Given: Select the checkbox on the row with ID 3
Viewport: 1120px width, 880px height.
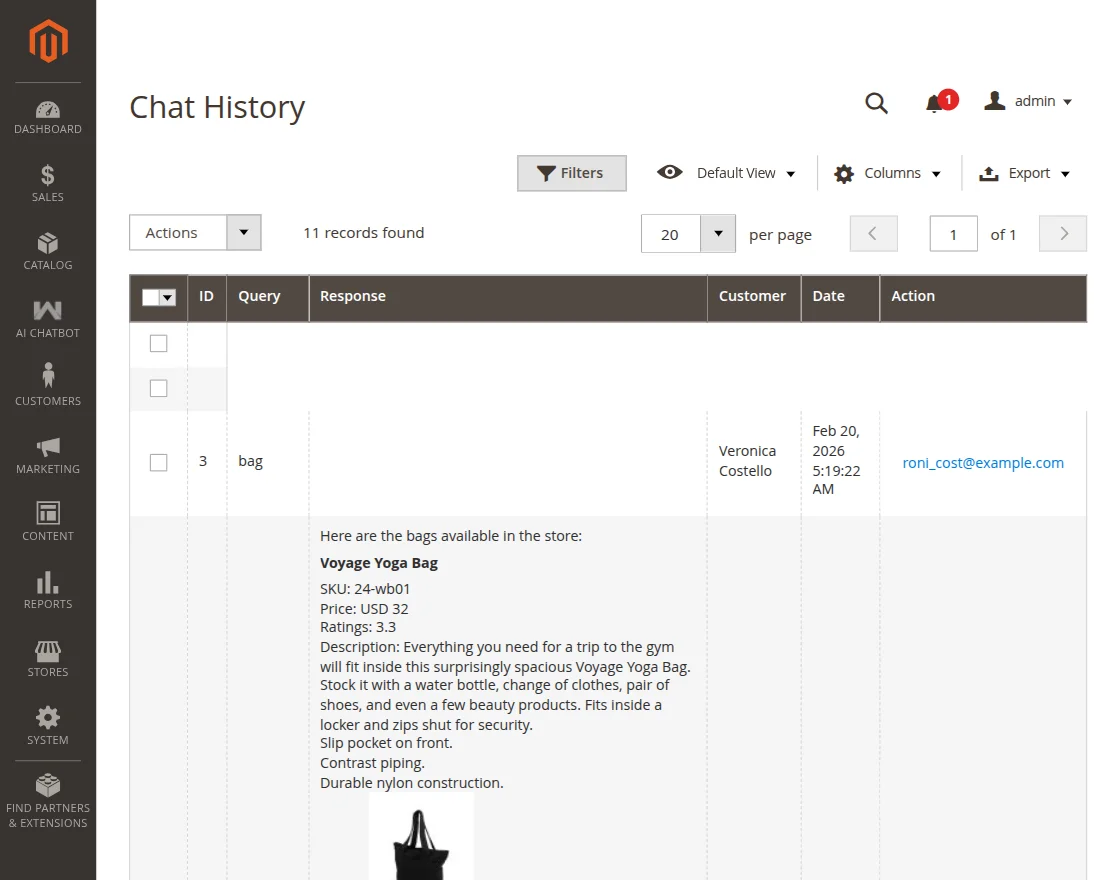Looking at the screenshot, I should pyautogui.click(x=158, y=462).
